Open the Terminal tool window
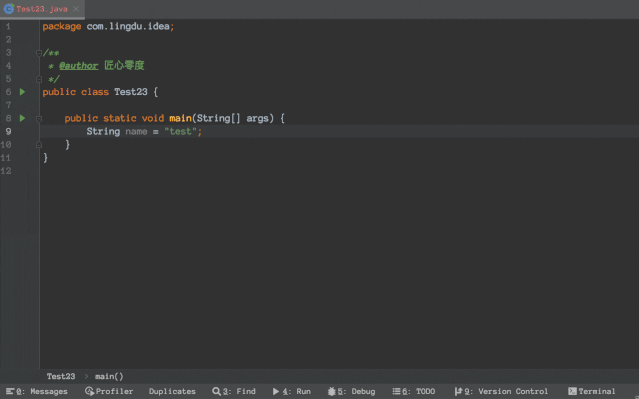This screenshot has height=399, width=639. [x=592, y=391]
